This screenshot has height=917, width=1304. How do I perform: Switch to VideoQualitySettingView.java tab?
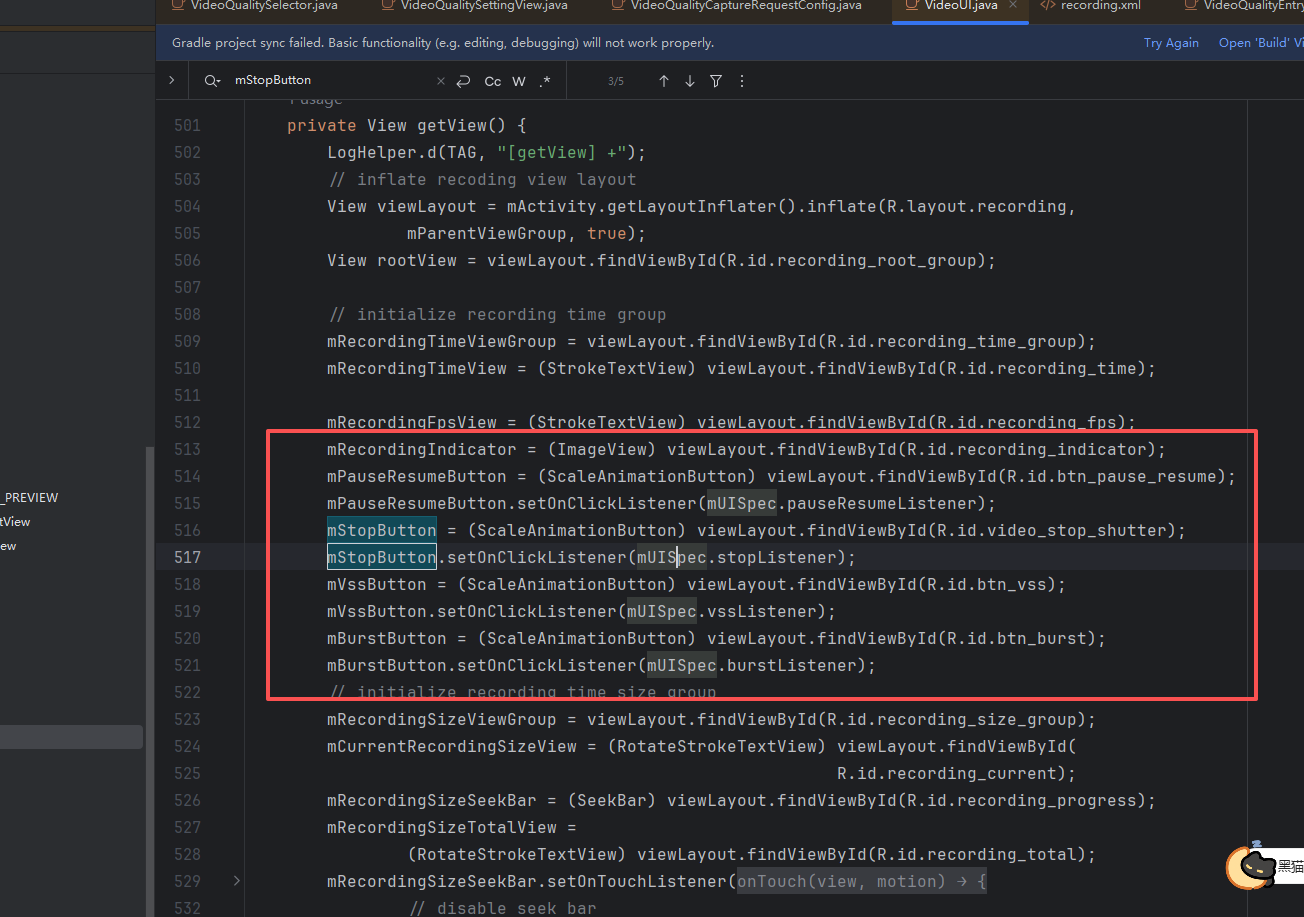pos(473,5)
